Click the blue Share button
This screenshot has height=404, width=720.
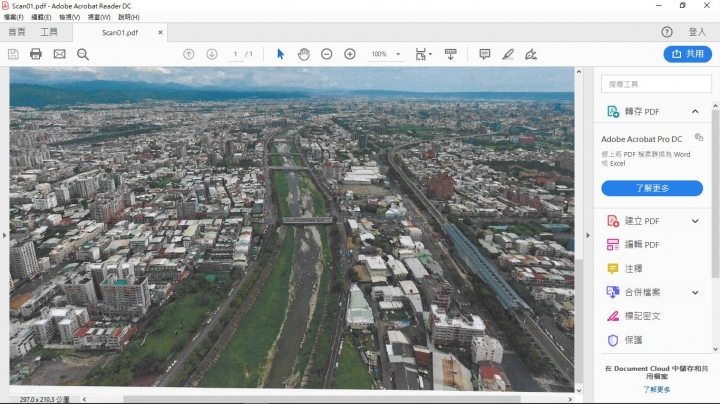tap(687, 54)
